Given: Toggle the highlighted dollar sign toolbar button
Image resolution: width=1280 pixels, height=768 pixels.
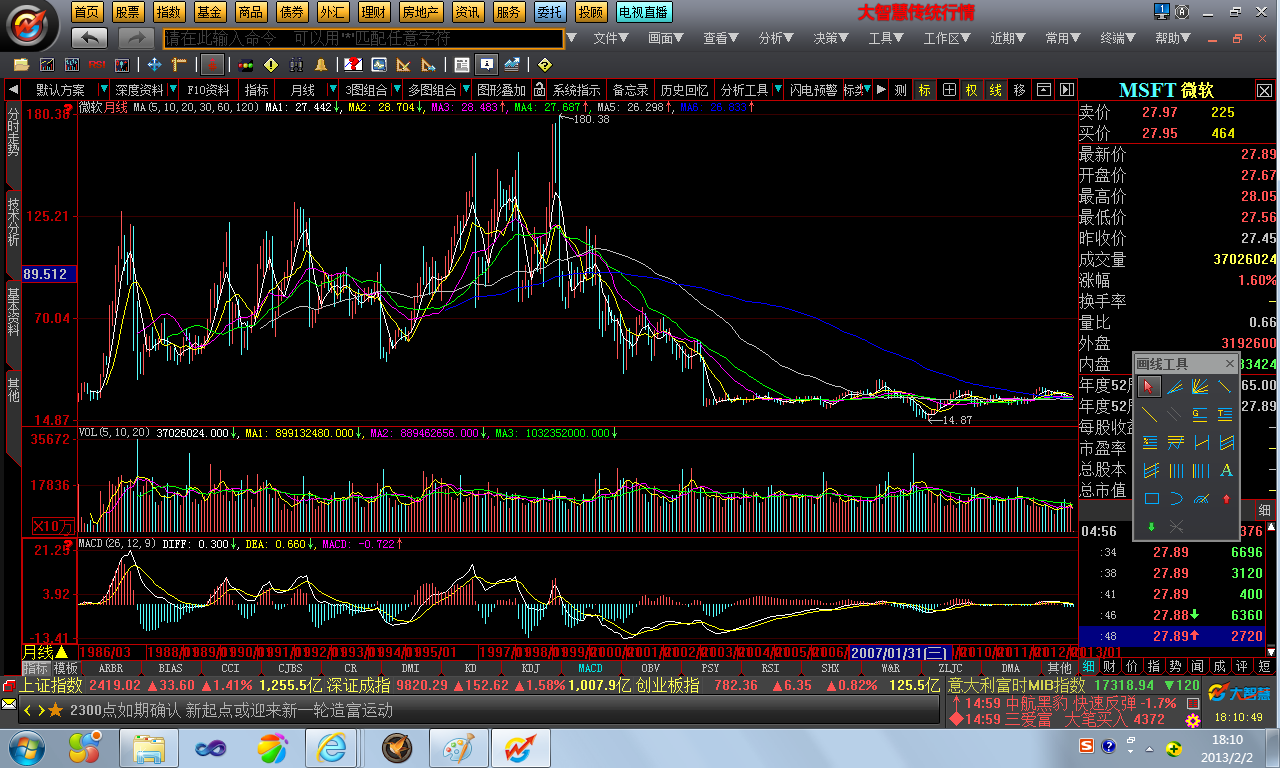Looking at the screenshot, I should (x=213, y=64).
